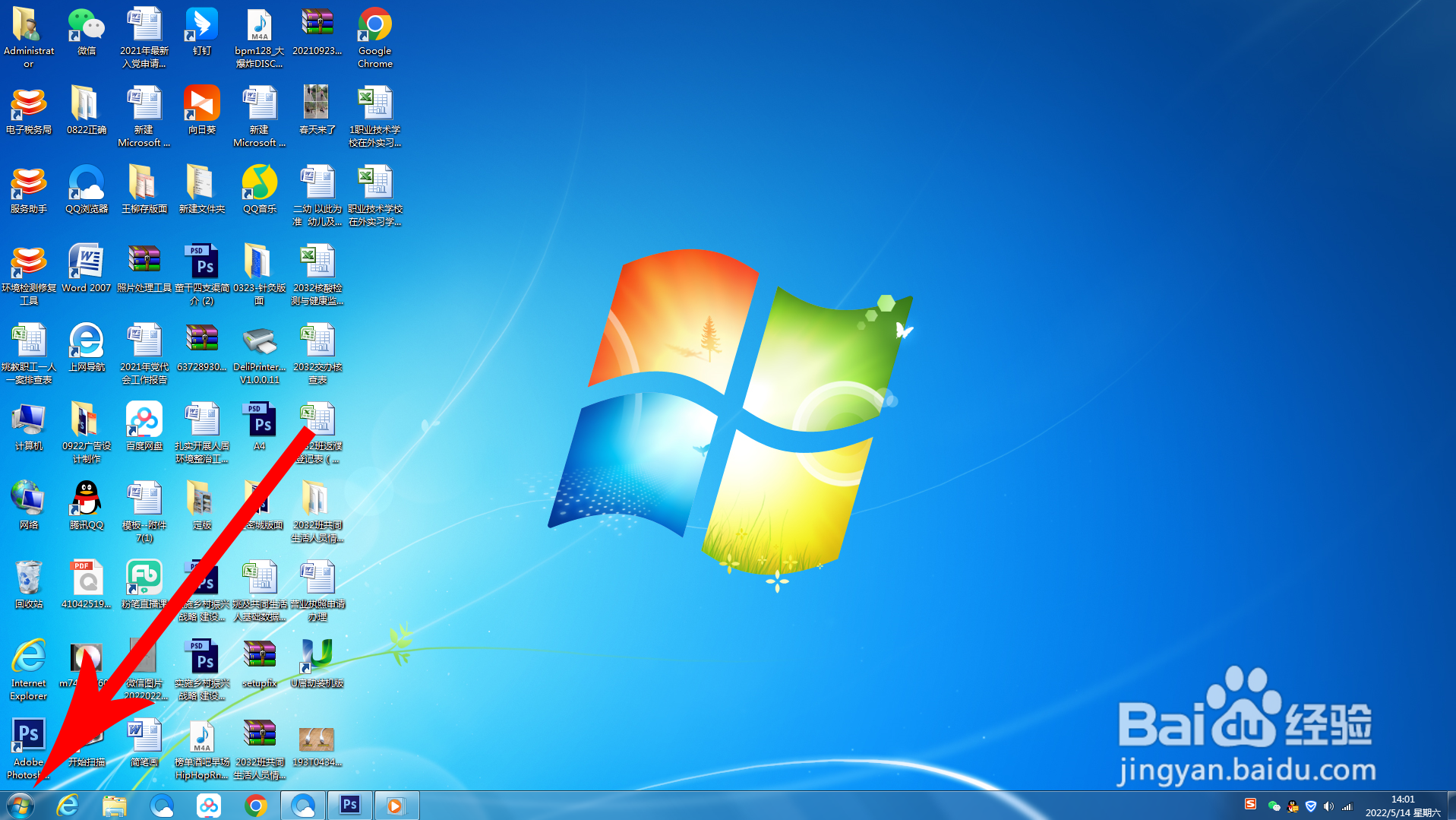Select the 榜单酒吧串场 HipHop M4A file
Image resolution: width=1456 pixels, height=820 pixels.
202,749
